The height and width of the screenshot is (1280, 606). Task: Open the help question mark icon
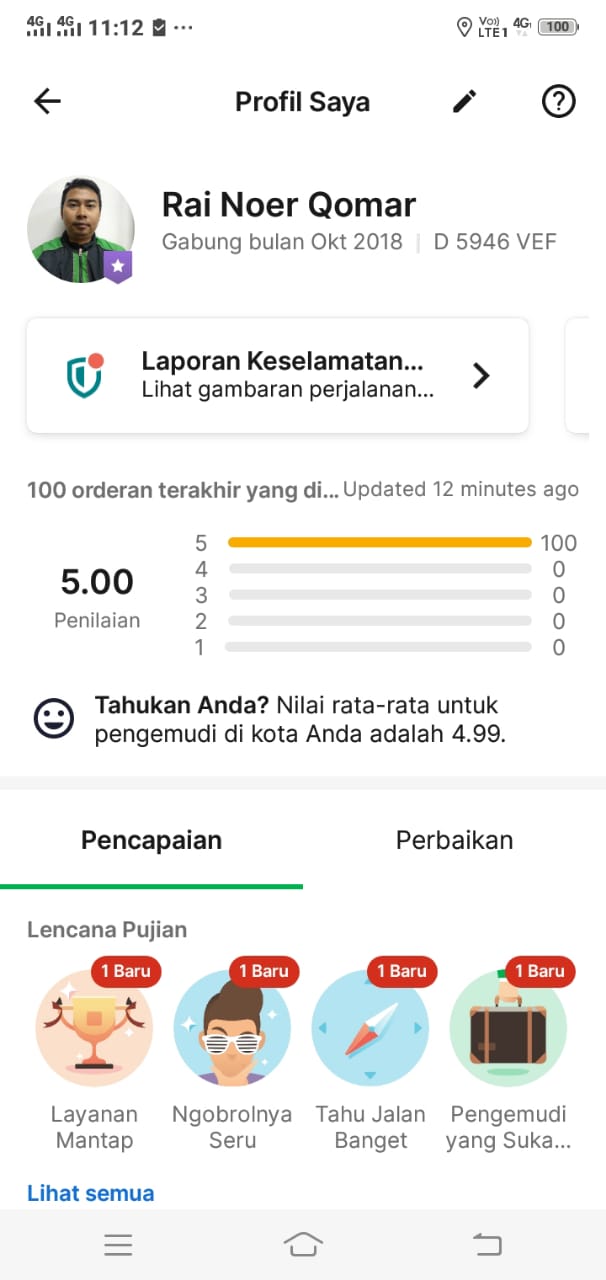tap(558, 101)
